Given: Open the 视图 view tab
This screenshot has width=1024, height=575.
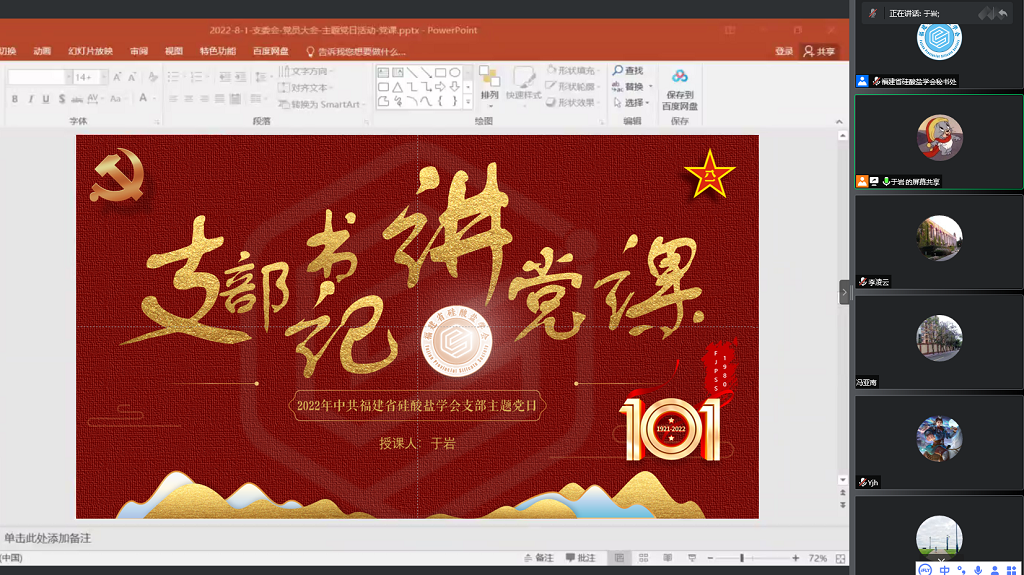Looking at the screenshot, I should tap(174, 51).
